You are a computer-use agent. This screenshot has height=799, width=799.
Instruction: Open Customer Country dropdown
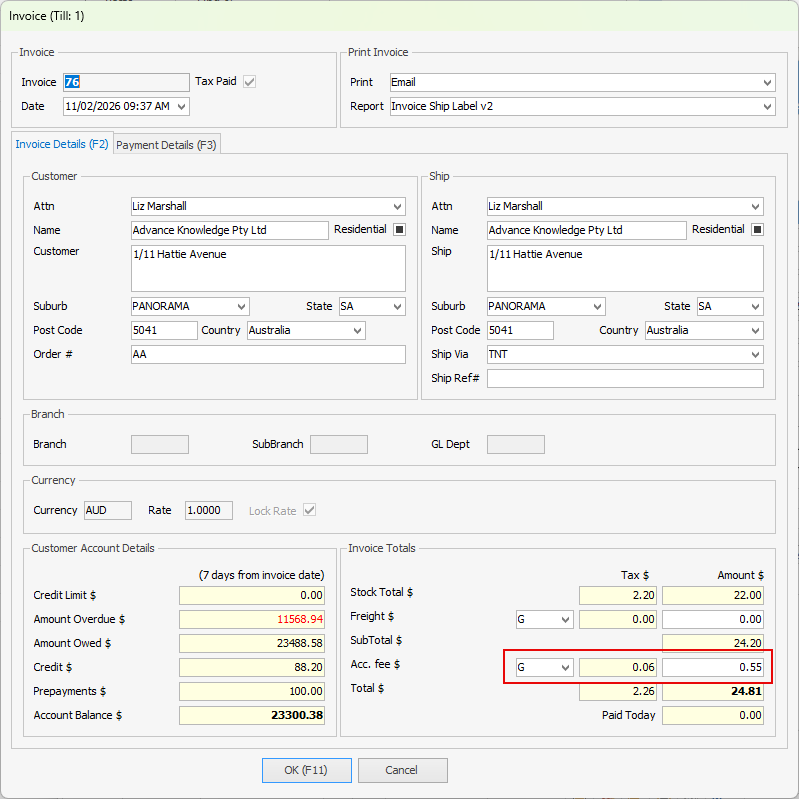point(358,330)
